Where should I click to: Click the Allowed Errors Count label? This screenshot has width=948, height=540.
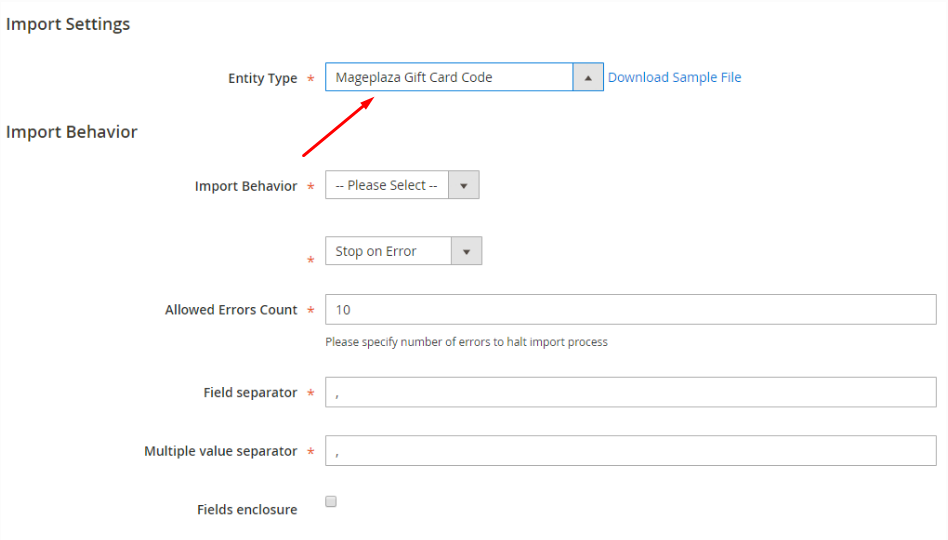[231, 310]
